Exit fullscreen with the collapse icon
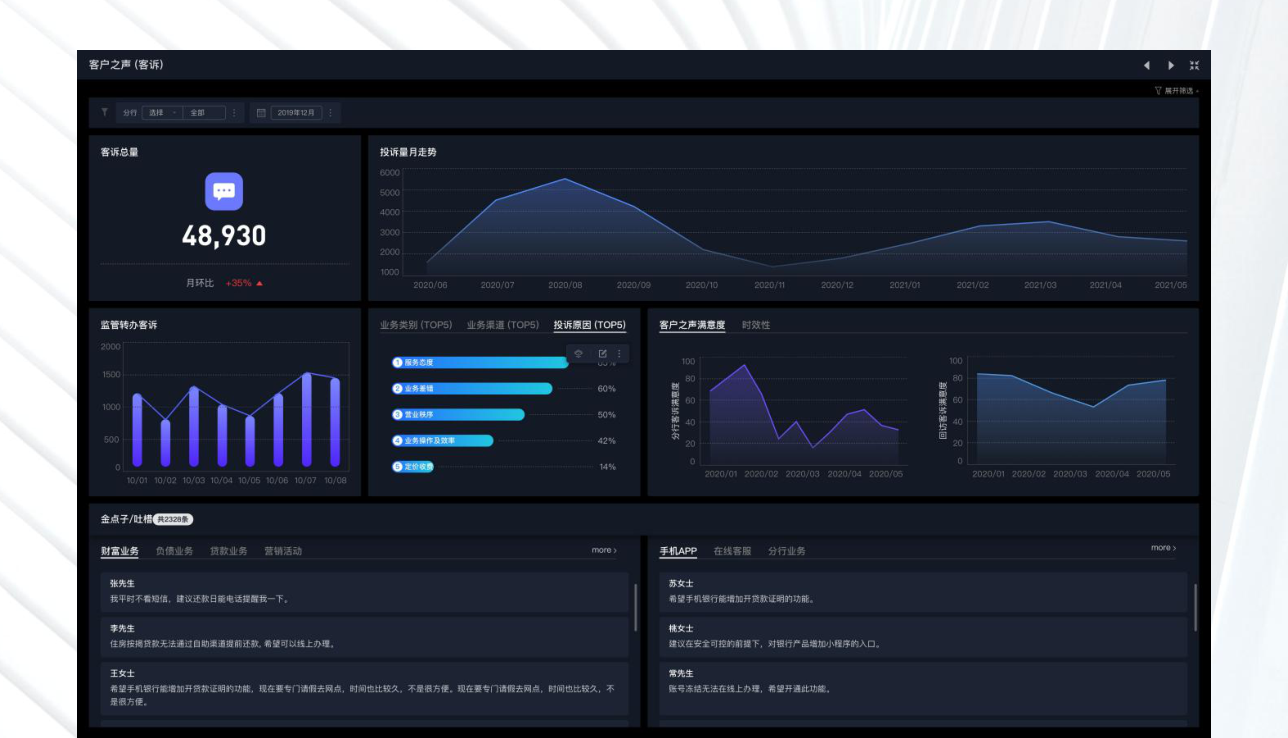The image size is (1288, 738). point(1194,65)
